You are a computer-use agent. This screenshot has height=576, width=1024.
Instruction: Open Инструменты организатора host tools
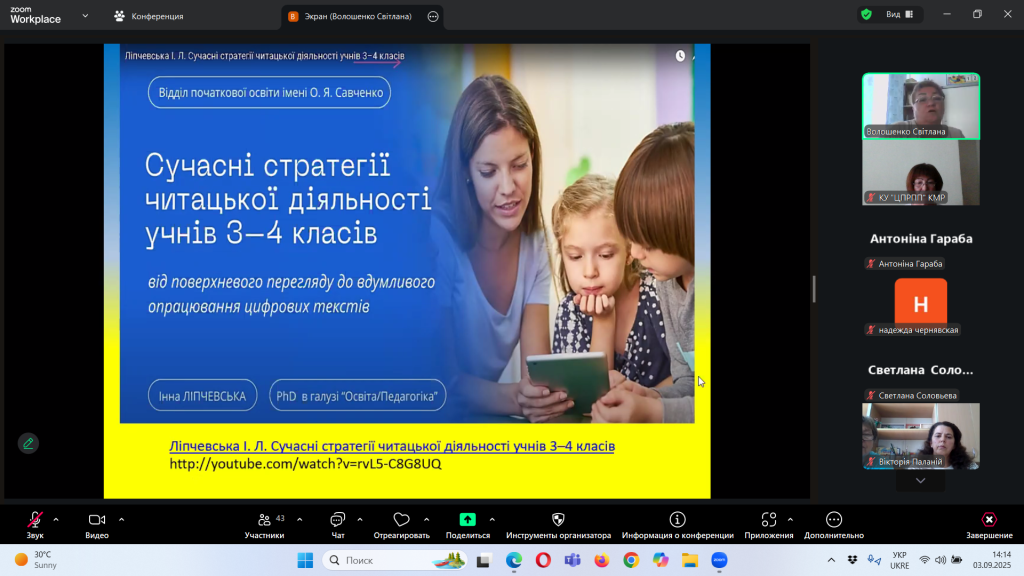point(558,521)
